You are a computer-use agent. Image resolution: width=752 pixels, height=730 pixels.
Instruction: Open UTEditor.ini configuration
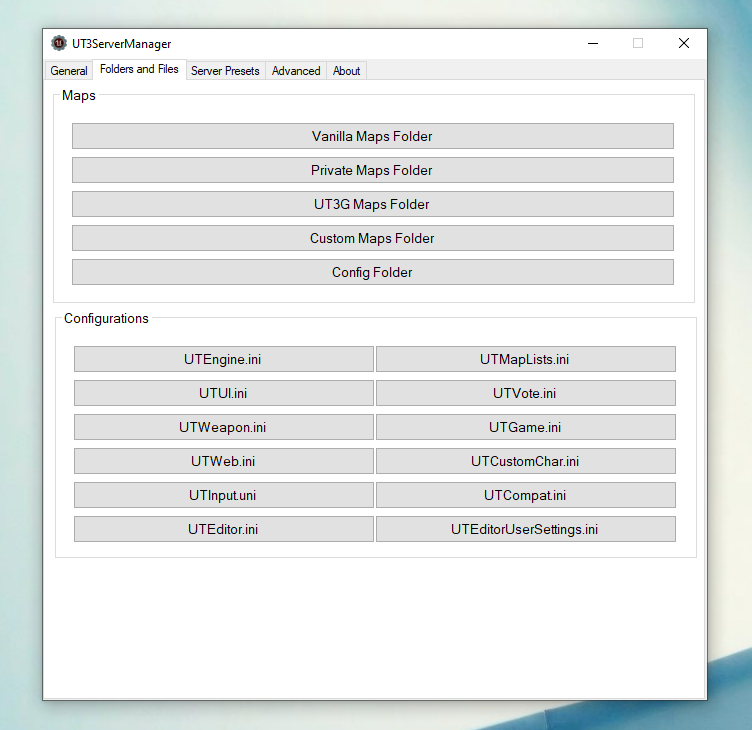(223, 530)
